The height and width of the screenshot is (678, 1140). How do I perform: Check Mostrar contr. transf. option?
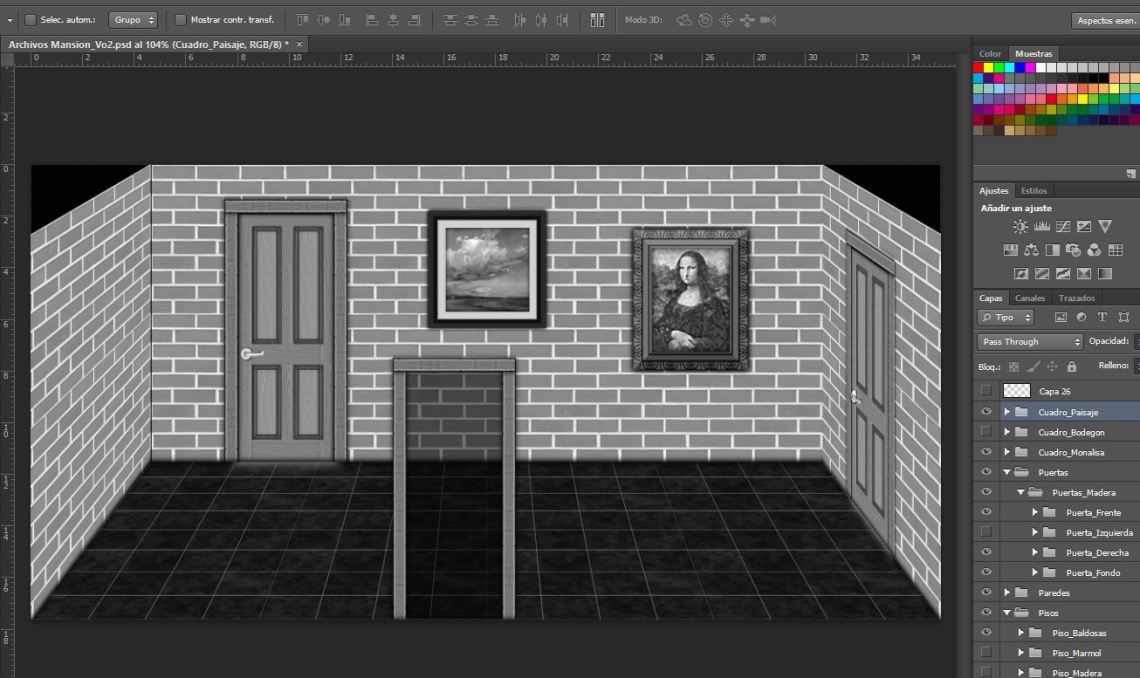click(180, 20)
